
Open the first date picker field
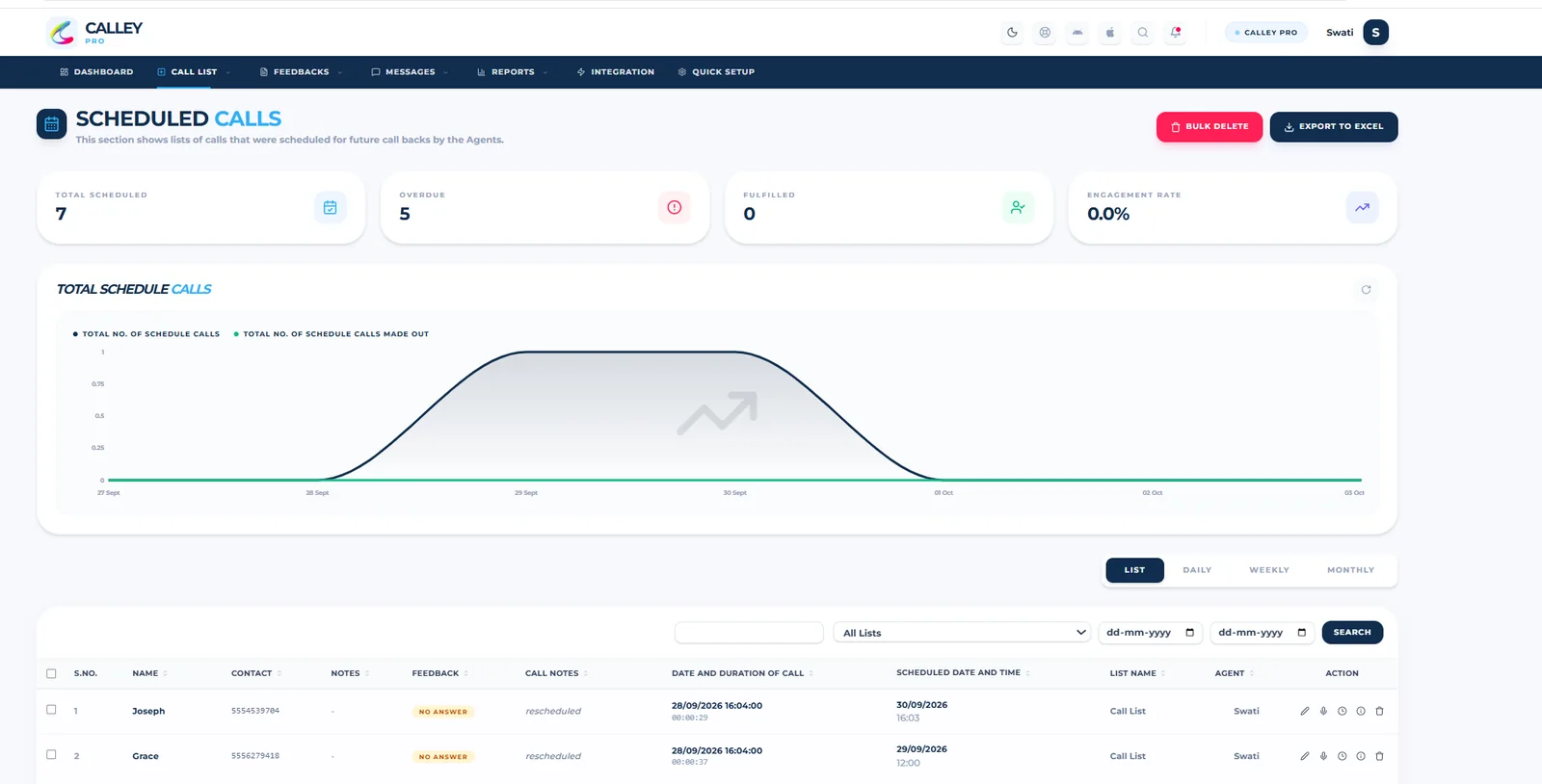pos(1151,633)
